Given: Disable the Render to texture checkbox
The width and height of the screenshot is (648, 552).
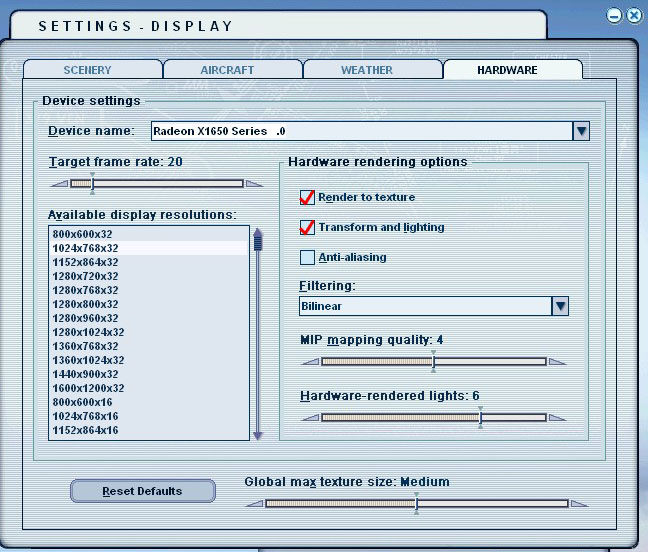Looking at the screenshot, I should pos(308,197).
